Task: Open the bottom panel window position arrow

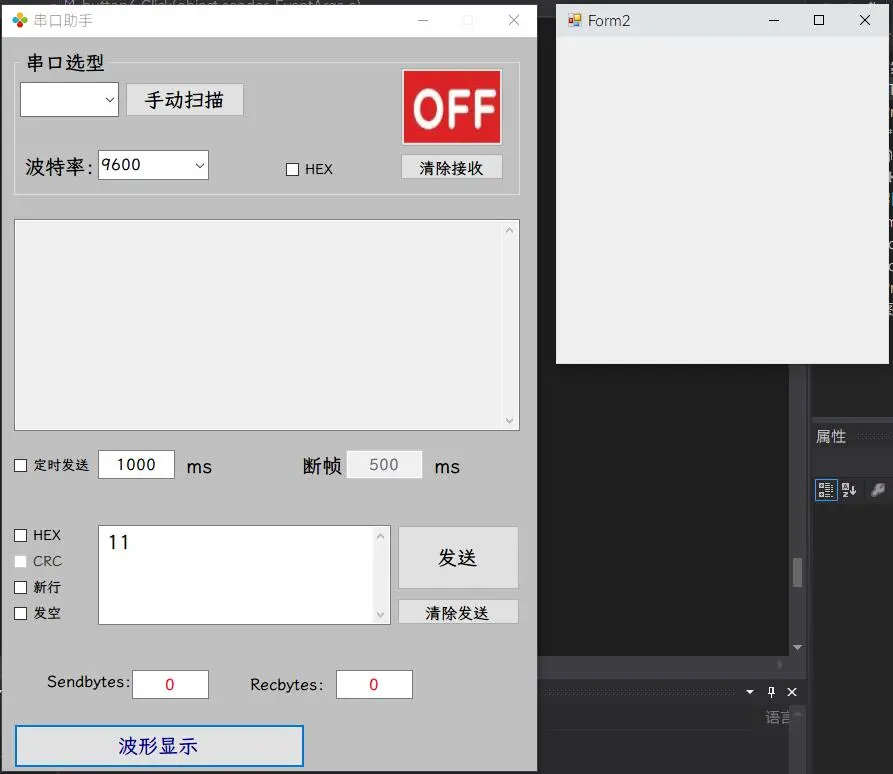Action: 750,692
